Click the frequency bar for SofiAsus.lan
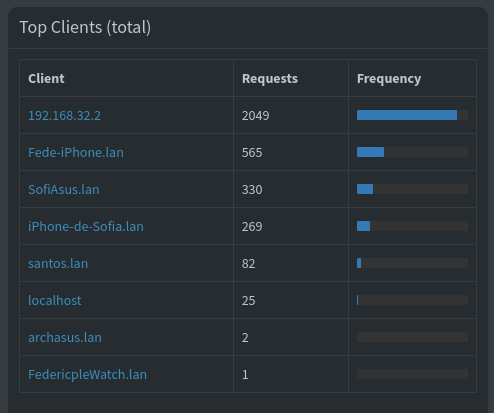Viewport: 494px width, 413px height. 412,189
